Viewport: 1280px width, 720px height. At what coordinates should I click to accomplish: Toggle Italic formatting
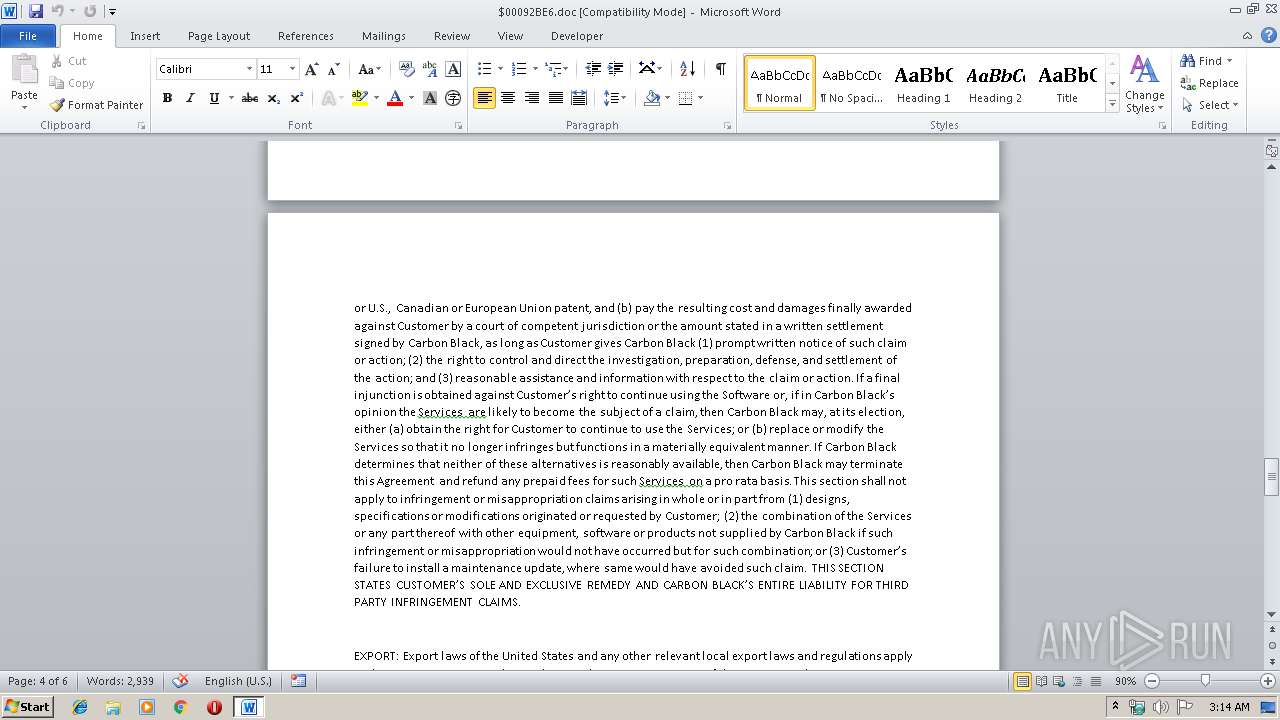tap(190, 98)
